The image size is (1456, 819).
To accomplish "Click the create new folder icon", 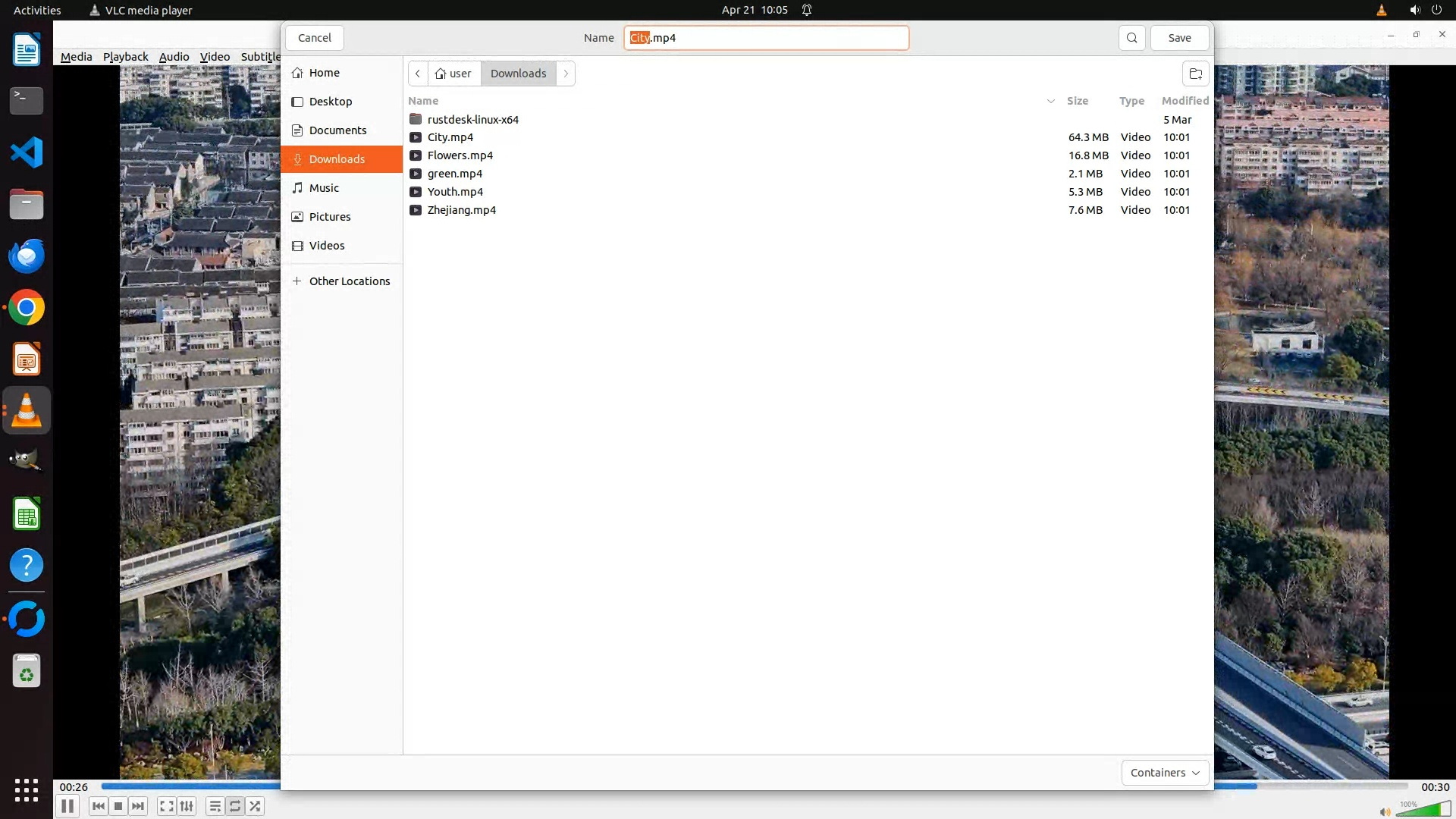I will click(1195, 74).
